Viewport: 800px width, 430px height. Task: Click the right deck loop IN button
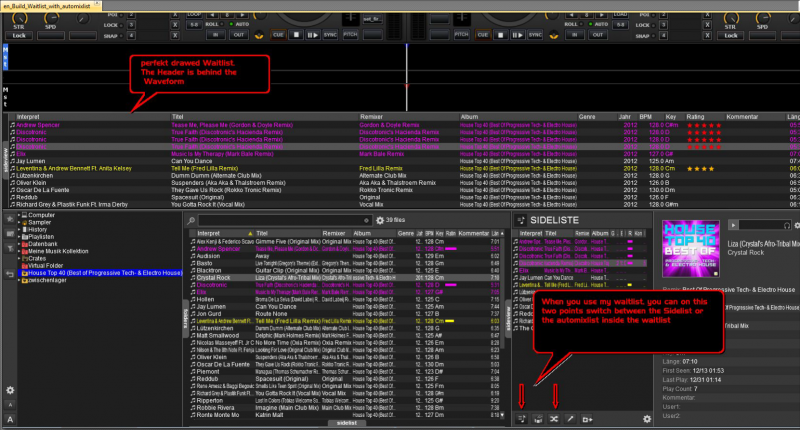pos(574,35)
